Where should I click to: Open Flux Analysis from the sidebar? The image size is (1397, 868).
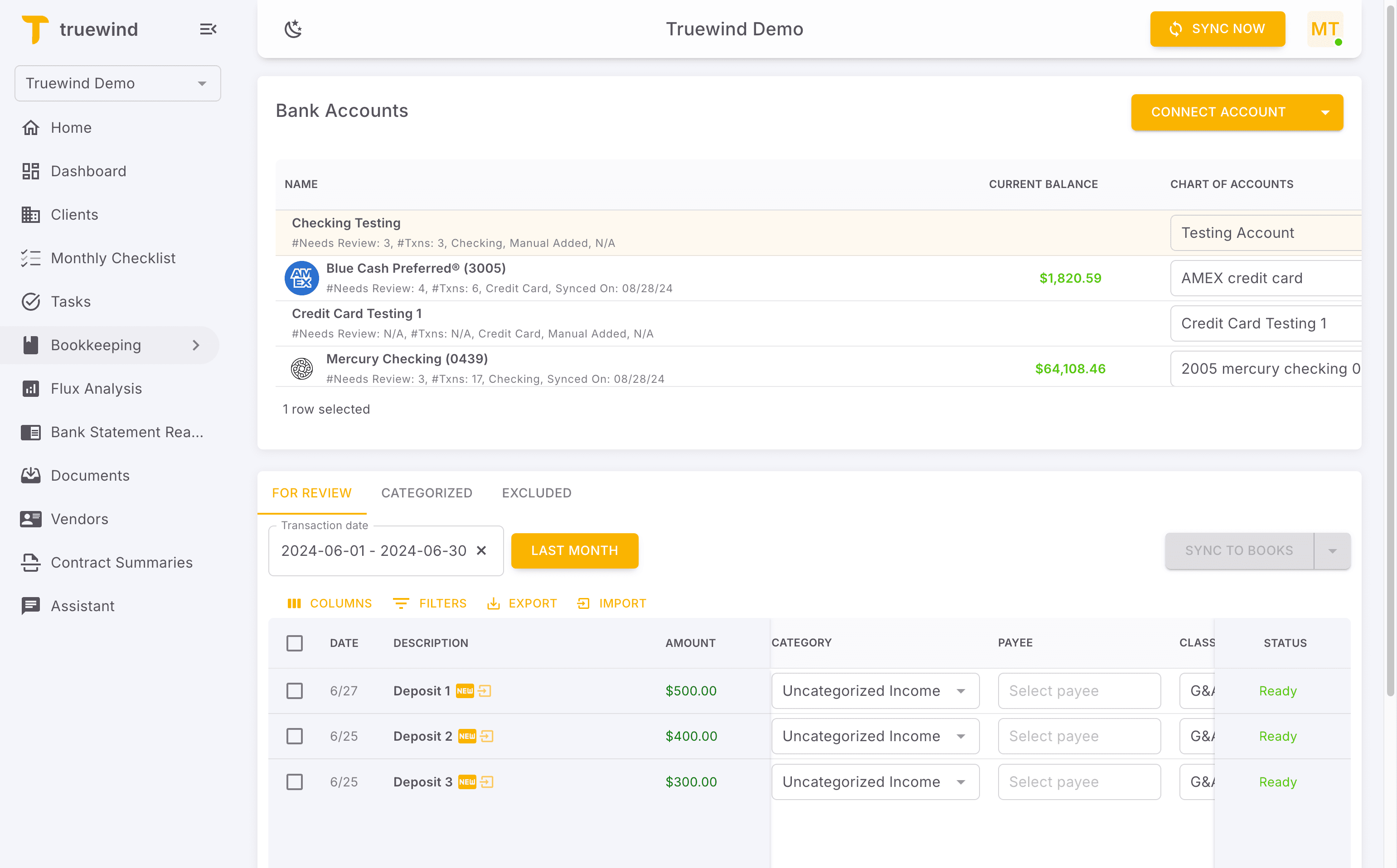96,388
